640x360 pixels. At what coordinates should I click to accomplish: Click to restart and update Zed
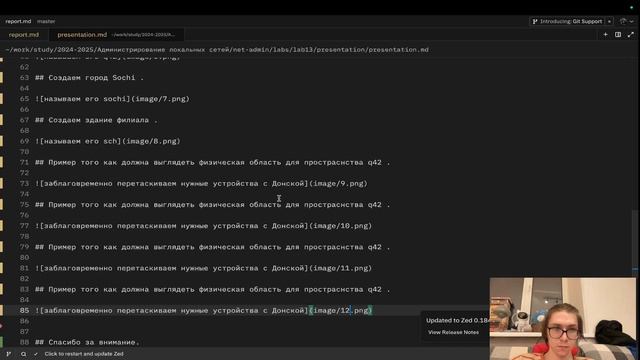84,354
